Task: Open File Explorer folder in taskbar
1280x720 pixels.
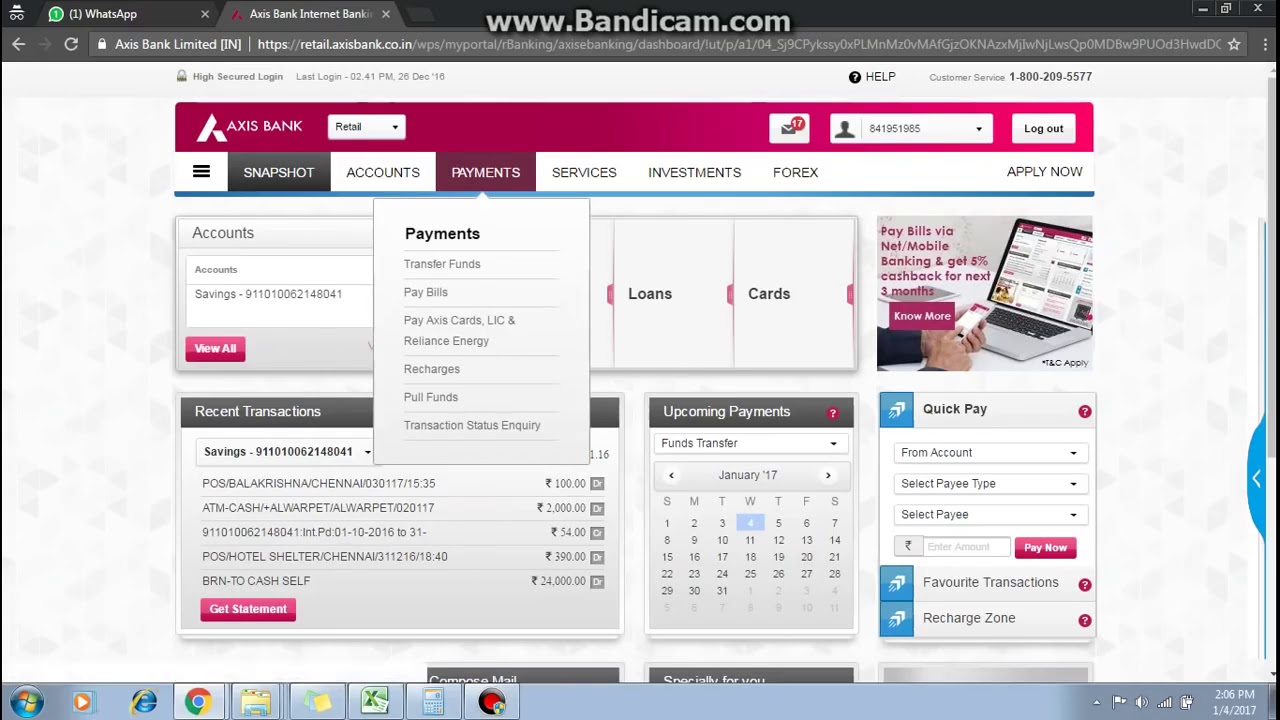Action: (256, 702)
